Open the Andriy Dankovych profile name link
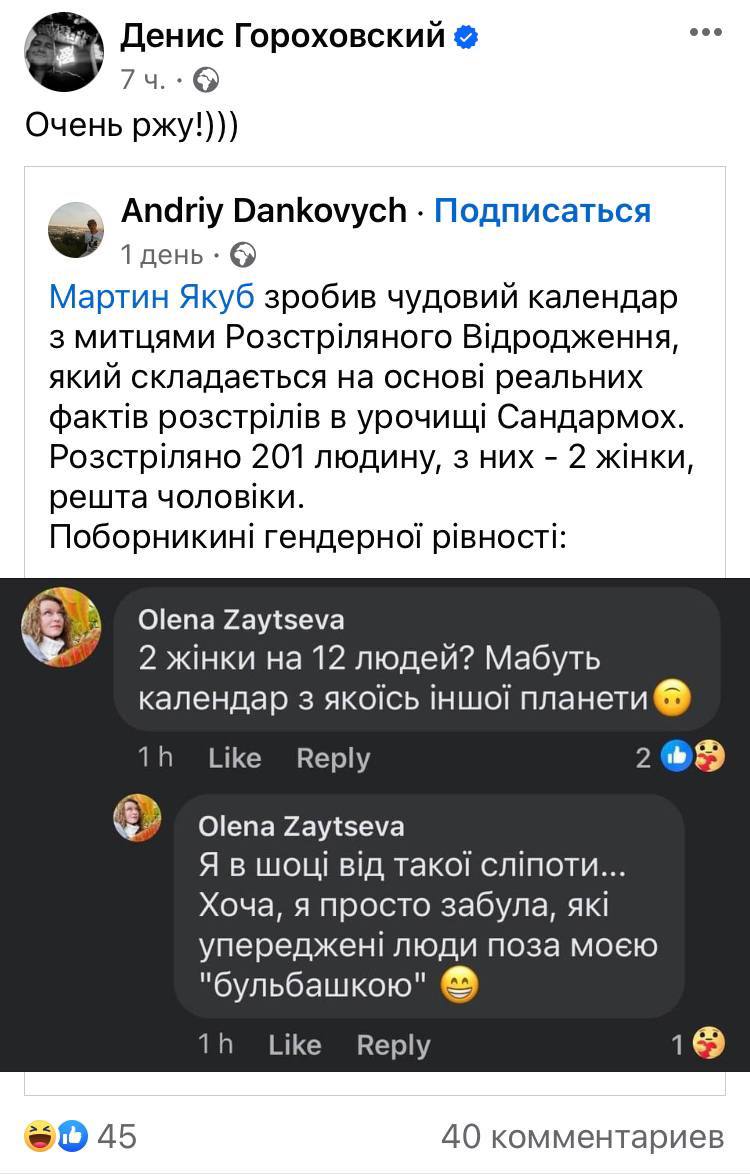The width and height of the screenshot is (750, 1174). [x=264, y=211]
